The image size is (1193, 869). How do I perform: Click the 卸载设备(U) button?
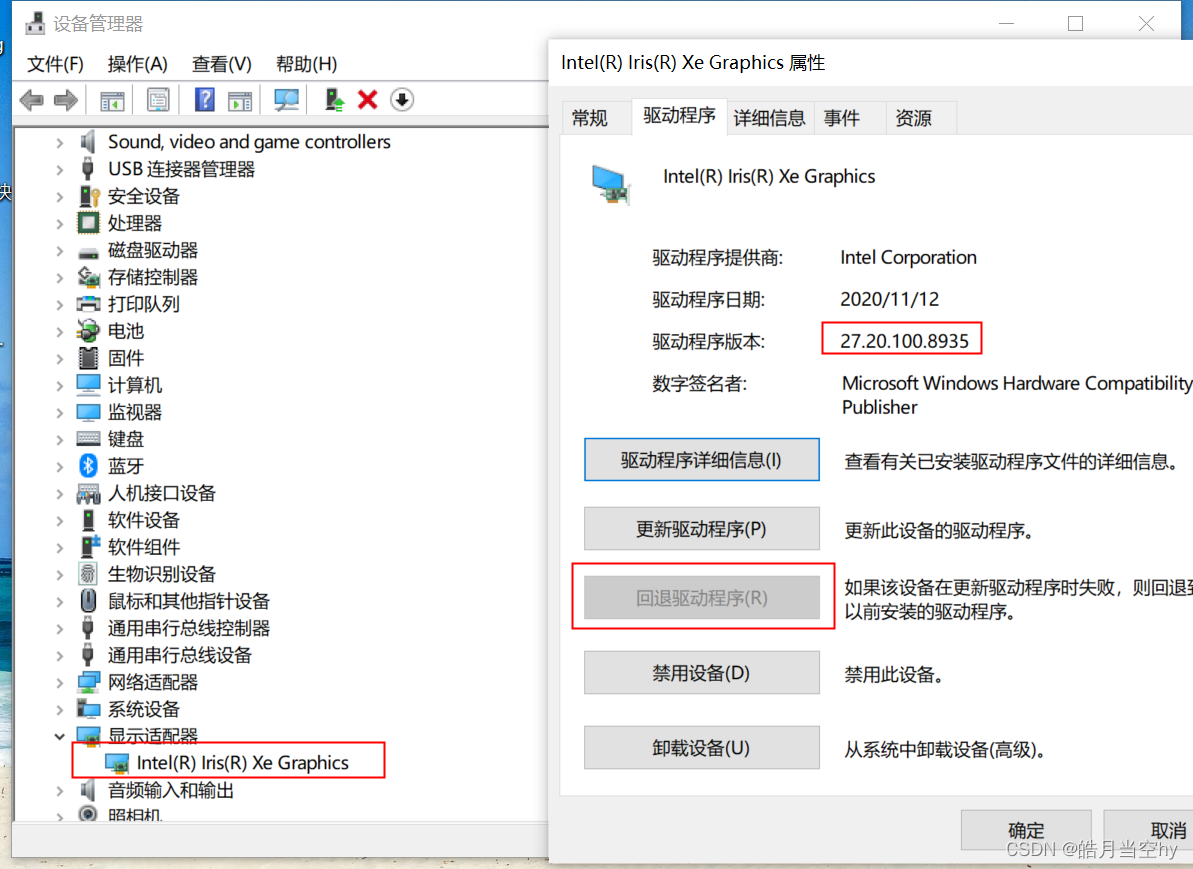pos(701,748)
